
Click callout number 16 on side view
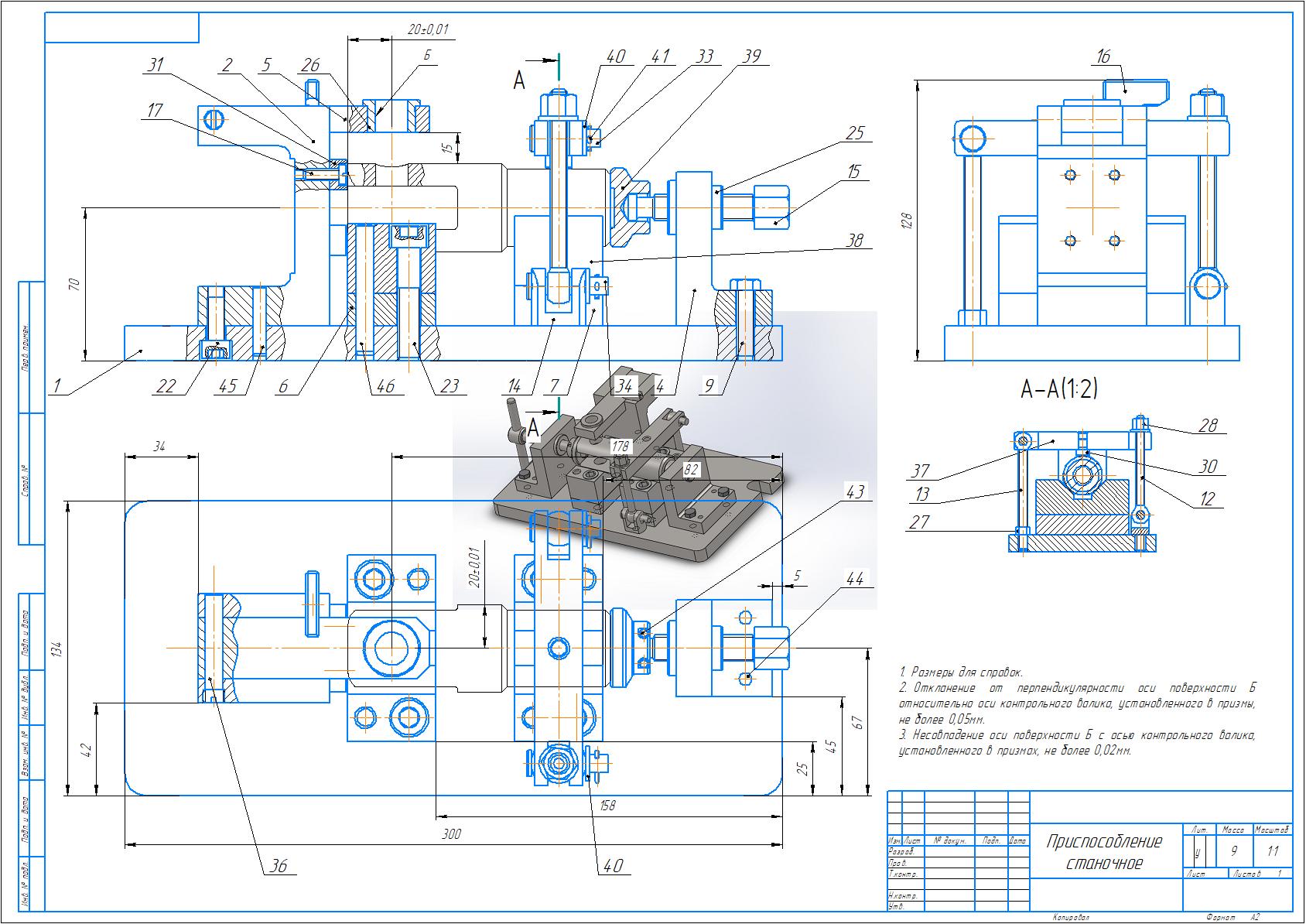(x=1103, y=56)
